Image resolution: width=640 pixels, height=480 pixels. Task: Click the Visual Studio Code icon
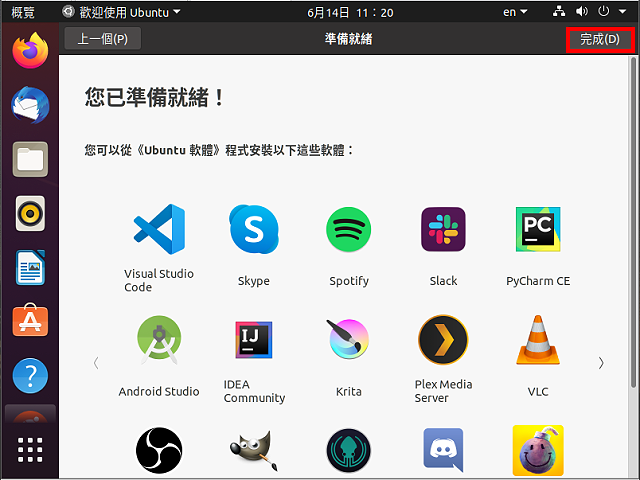pos(159,229)
